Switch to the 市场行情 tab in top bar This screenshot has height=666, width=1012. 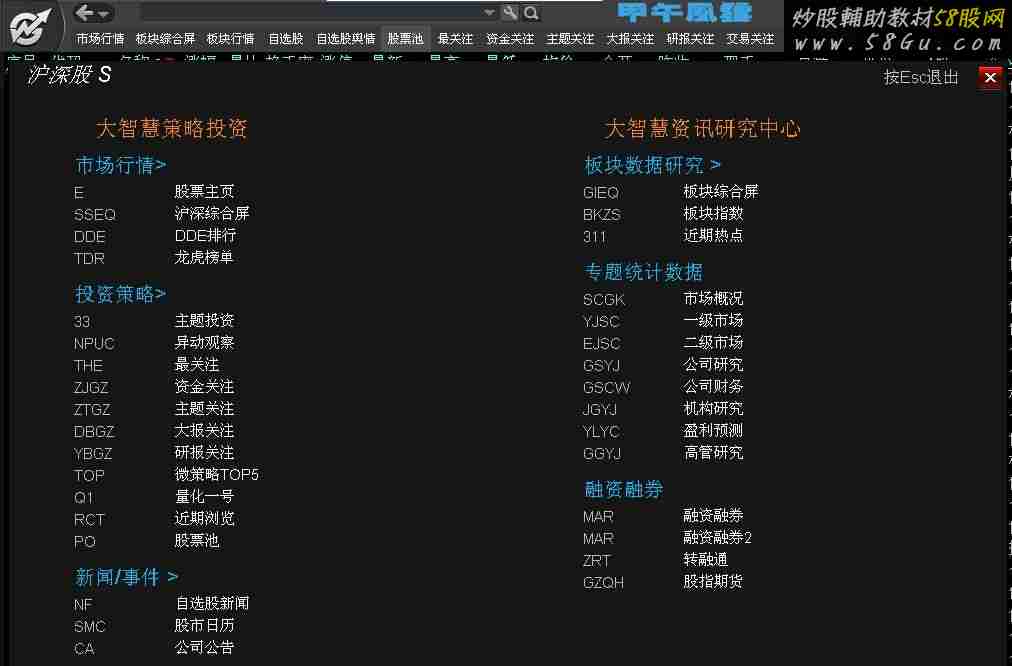click(x=100, y=39)
